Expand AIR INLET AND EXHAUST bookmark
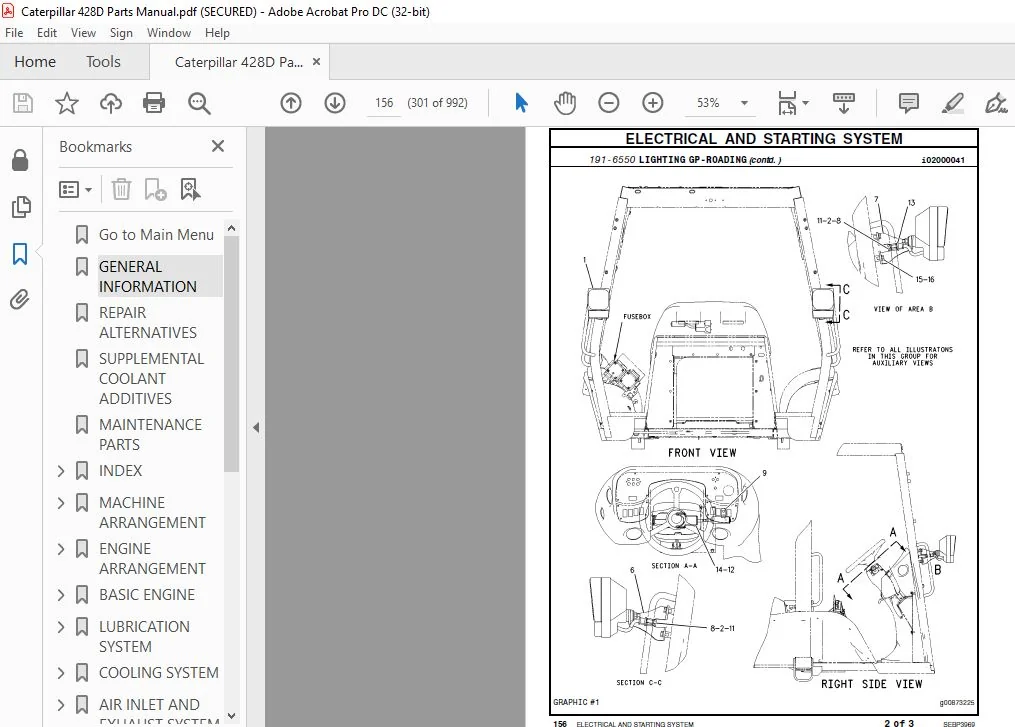Viewport: 1015px width, 727px height. click(x=61, y=705)
